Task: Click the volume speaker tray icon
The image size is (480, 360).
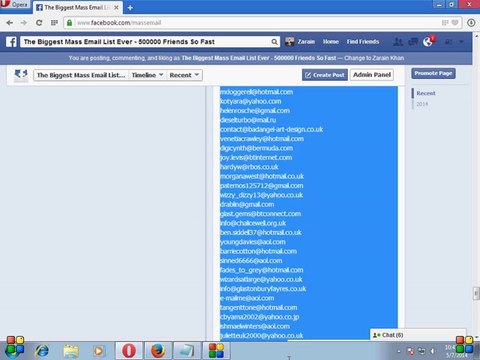Action: tap(432, 351)
